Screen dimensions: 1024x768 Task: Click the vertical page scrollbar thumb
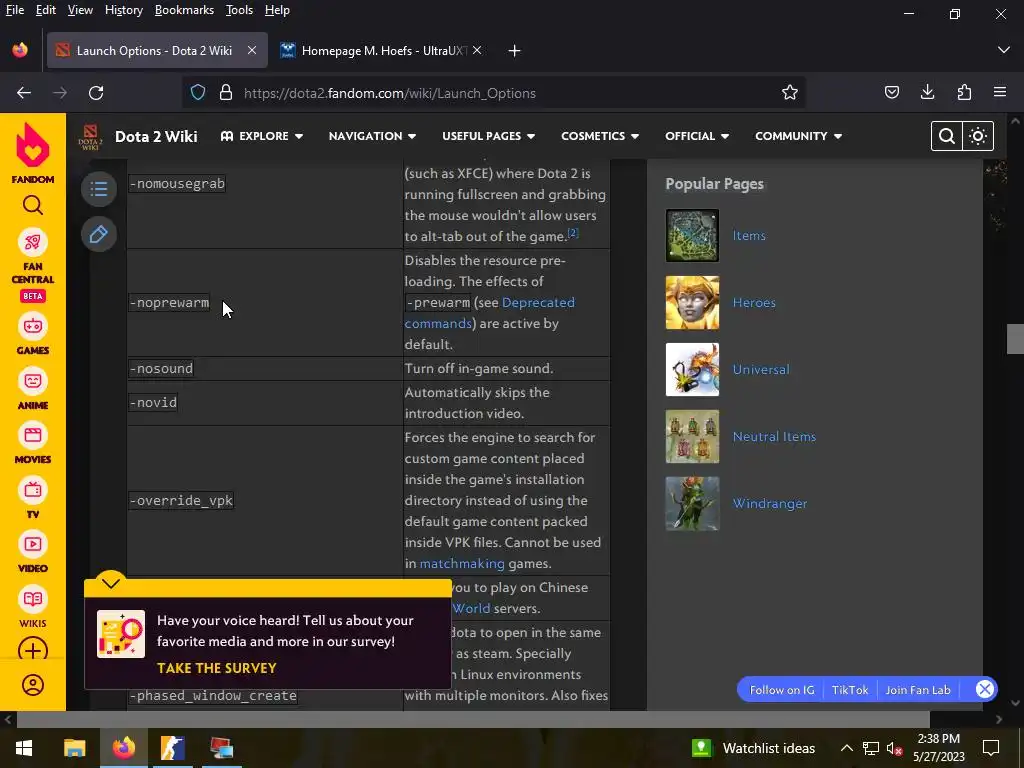point(1015,339)
